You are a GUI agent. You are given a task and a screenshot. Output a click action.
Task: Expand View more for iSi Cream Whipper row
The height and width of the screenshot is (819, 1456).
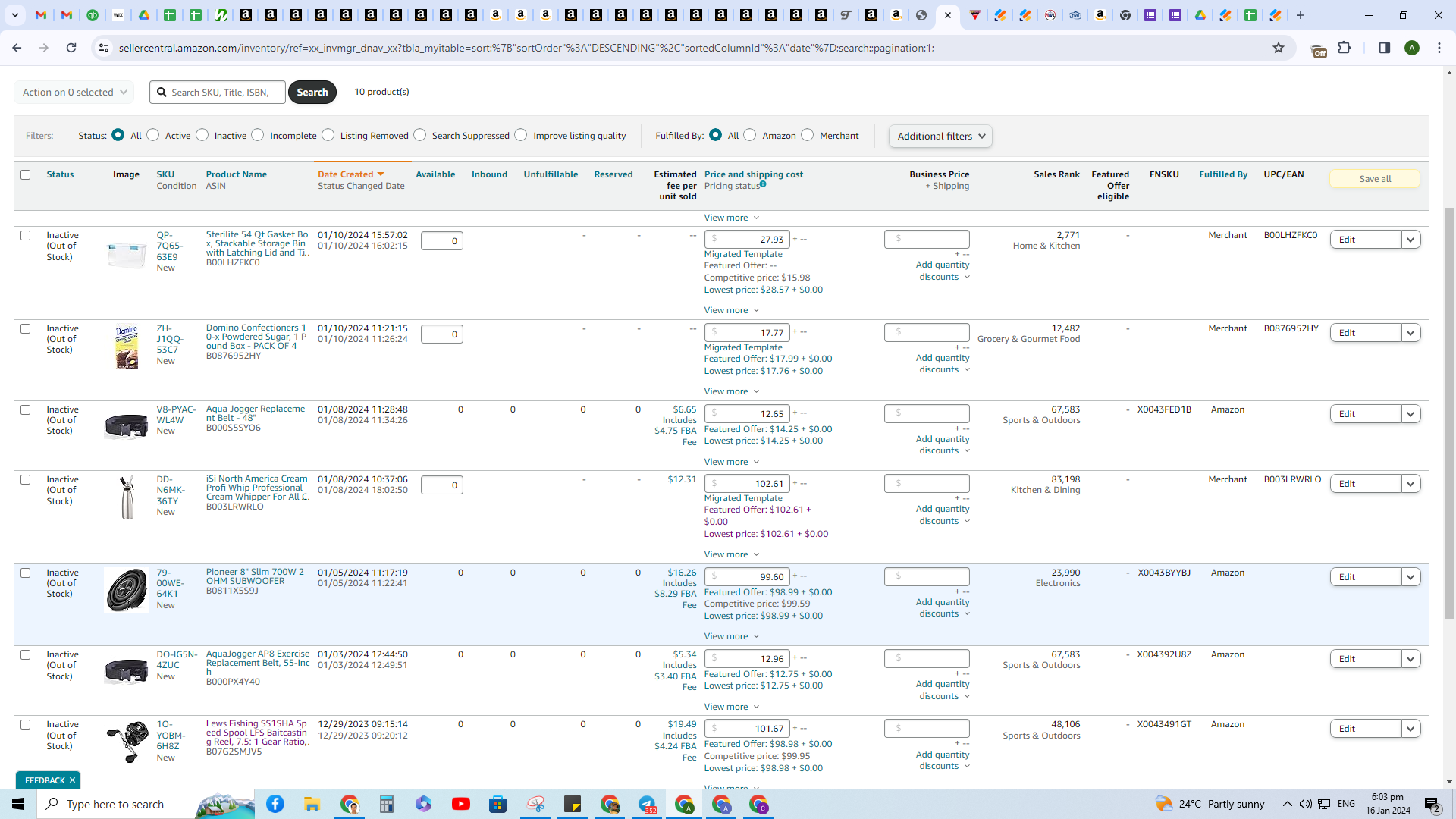(732, 554)
